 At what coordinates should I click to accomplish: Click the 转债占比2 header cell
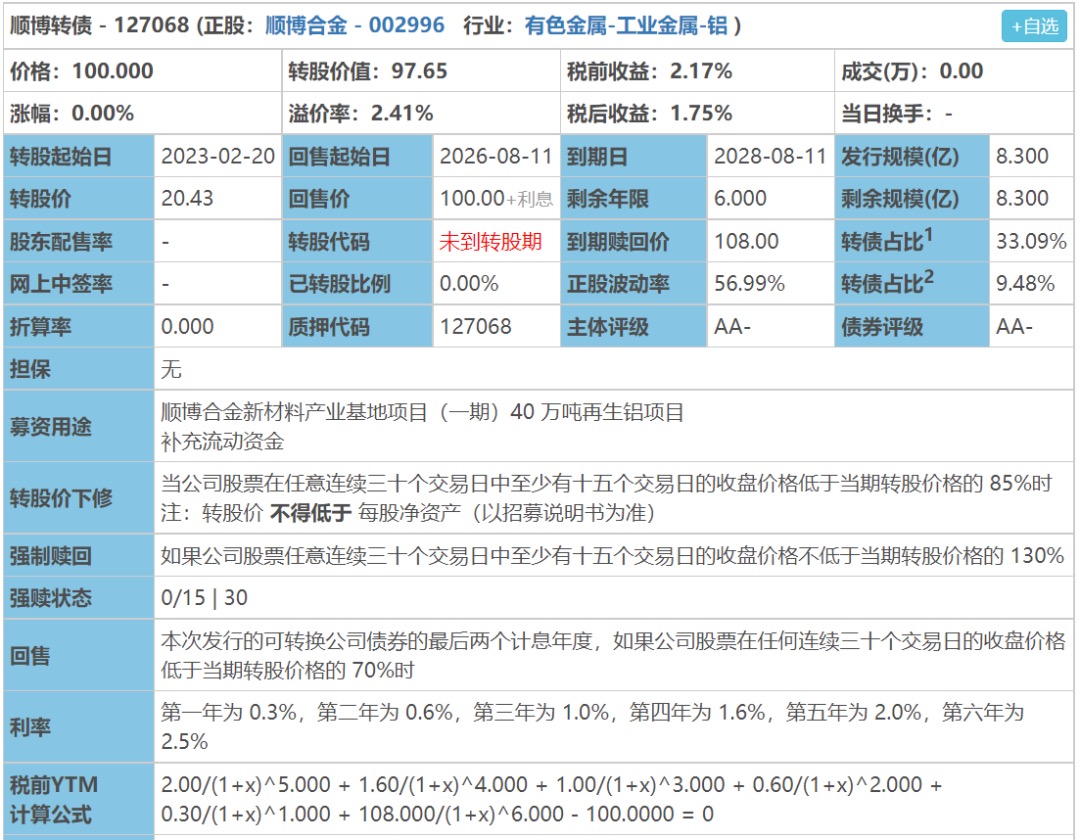(912, 284)
